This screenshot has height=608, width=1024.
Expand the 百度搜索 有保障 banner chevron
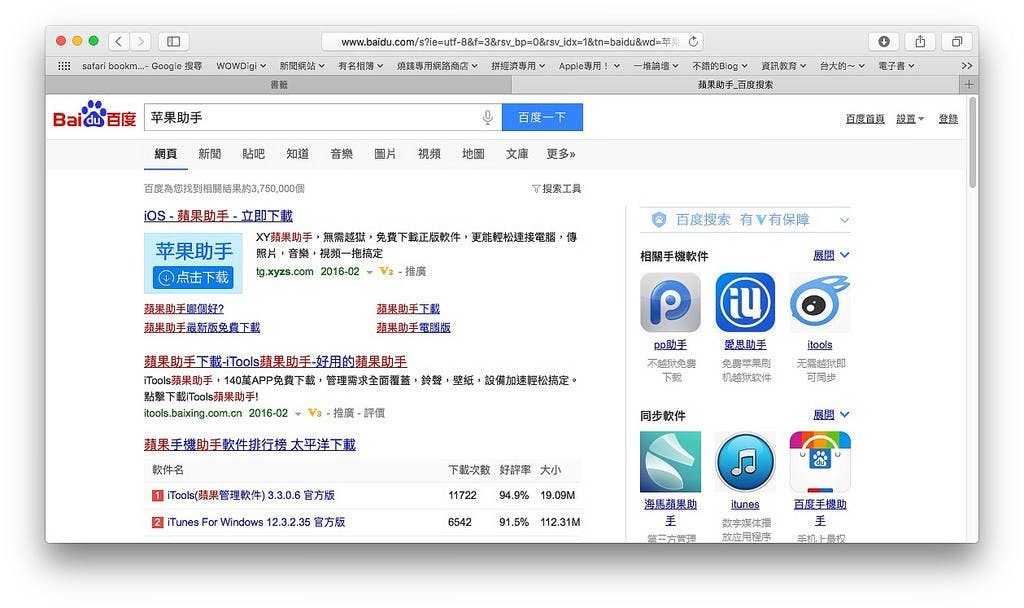[844, 220]
